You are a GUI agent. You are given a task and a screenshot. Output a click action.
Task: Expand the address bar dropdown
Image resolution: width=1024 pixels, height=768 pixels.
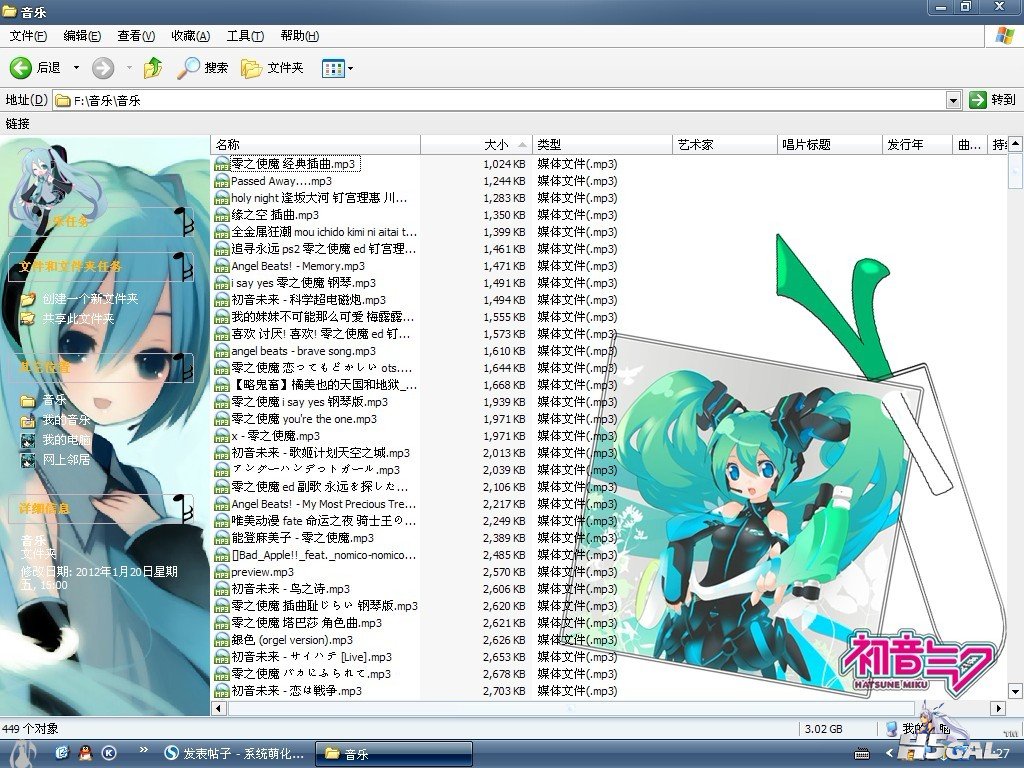tap(953, 101)
